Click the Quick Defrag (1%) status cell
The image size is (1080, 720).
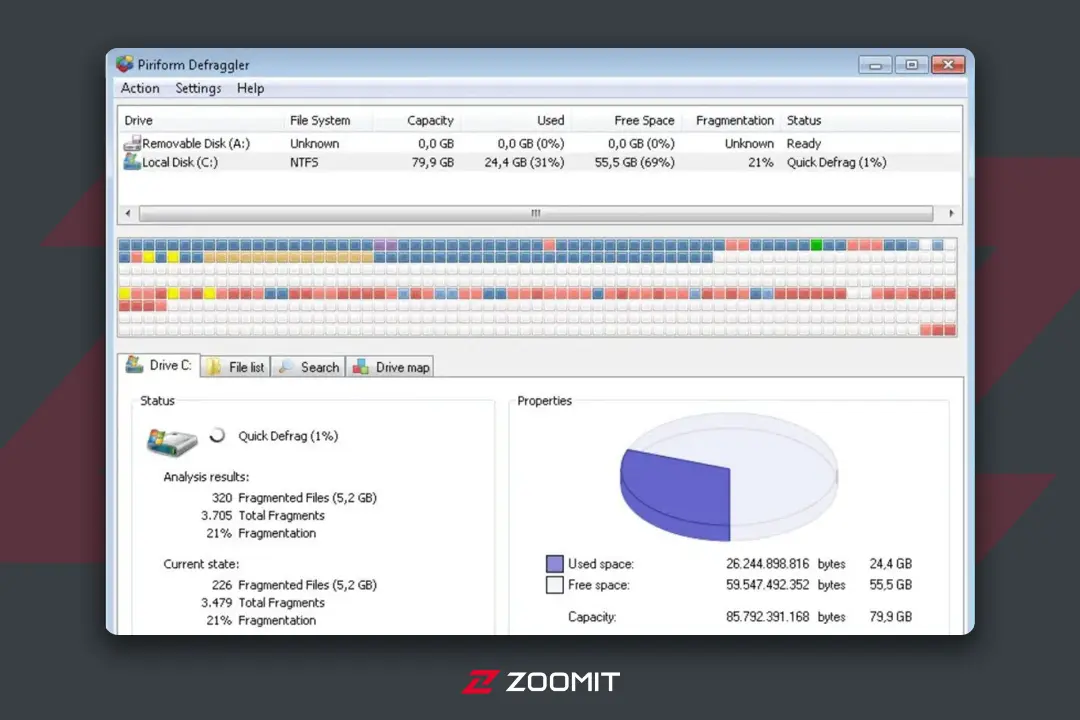[836, 162]
